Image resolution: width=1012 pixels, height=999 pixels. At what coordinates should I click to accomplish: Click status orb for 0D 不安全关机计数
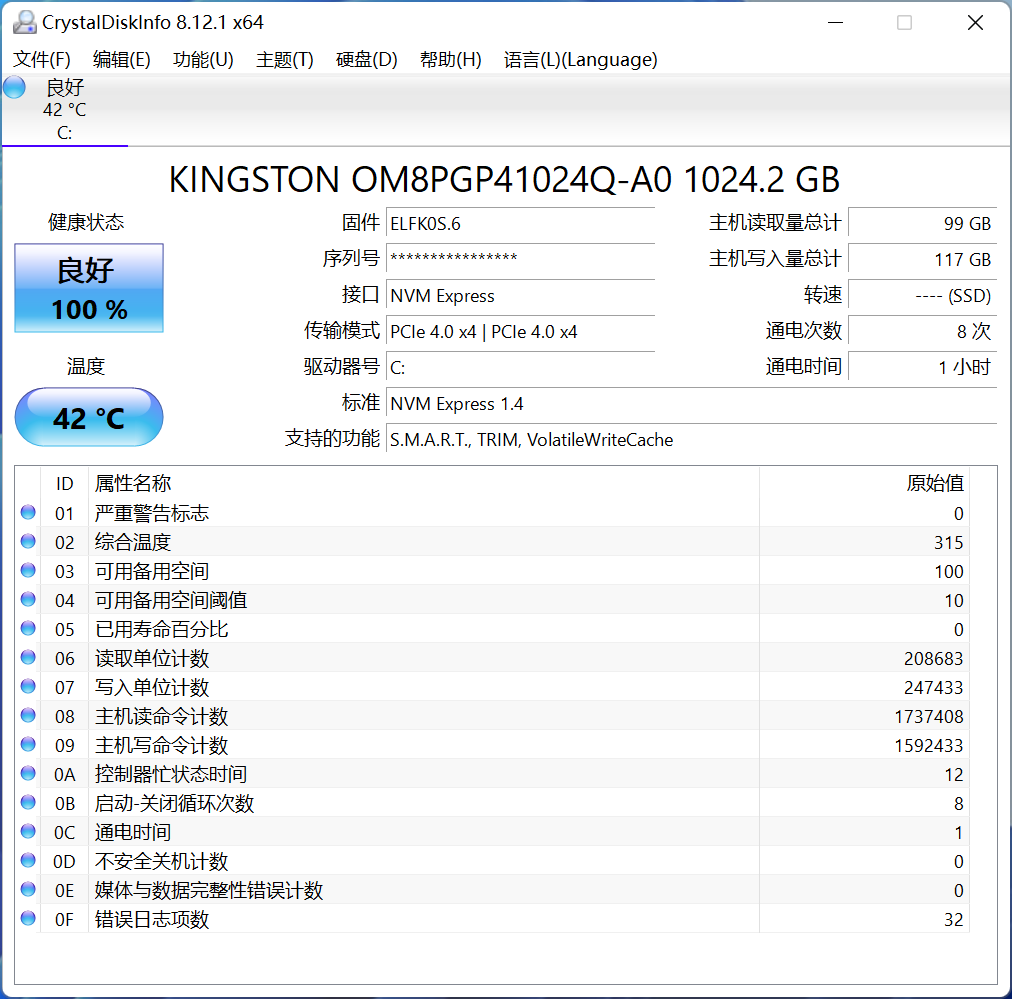pos(28,860)
